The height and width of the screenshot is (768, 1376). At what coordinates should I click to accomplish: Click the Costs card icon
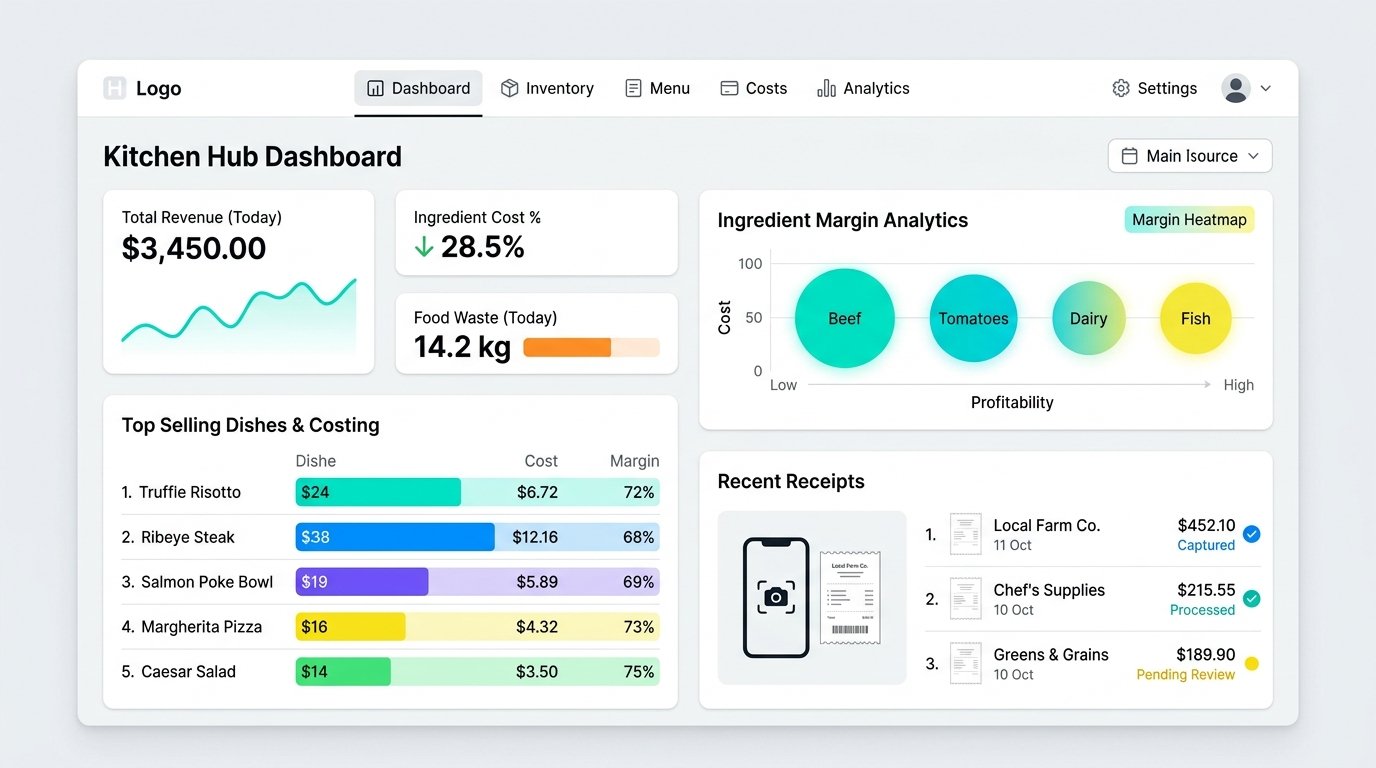(x=729, y=88)
